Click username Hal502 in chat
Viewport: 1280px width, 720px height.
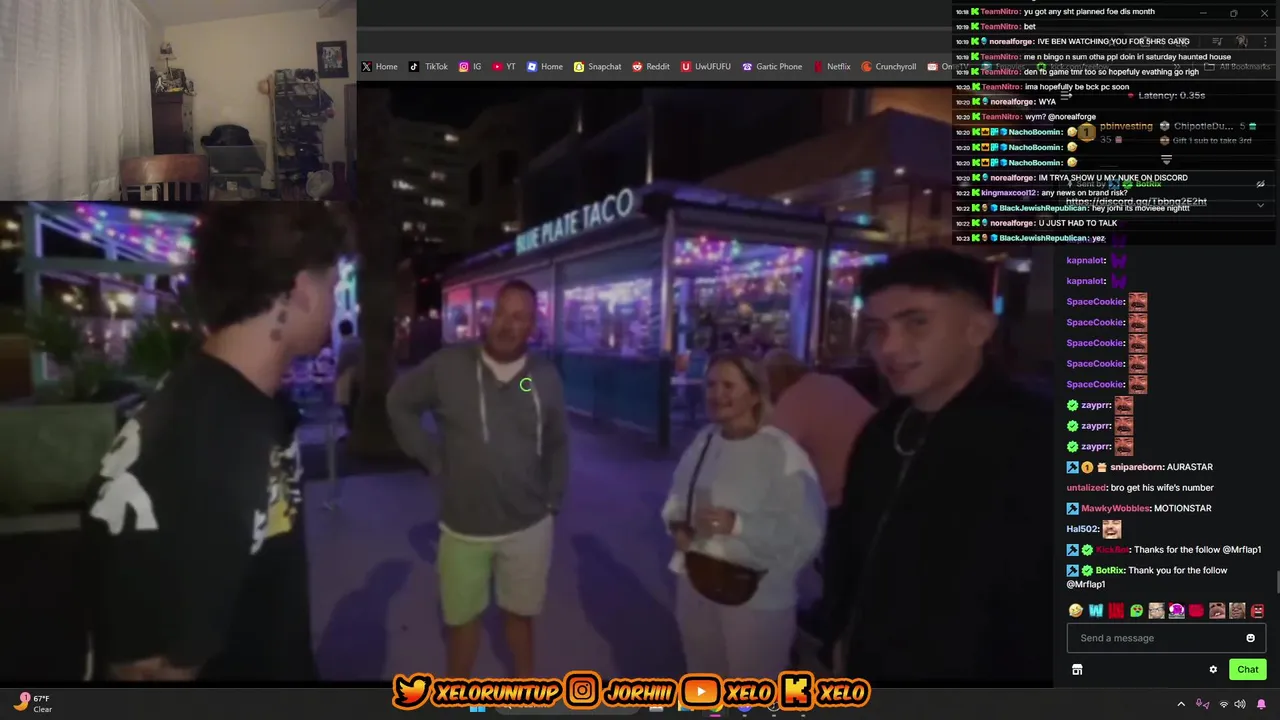(x=1082, y=529)
